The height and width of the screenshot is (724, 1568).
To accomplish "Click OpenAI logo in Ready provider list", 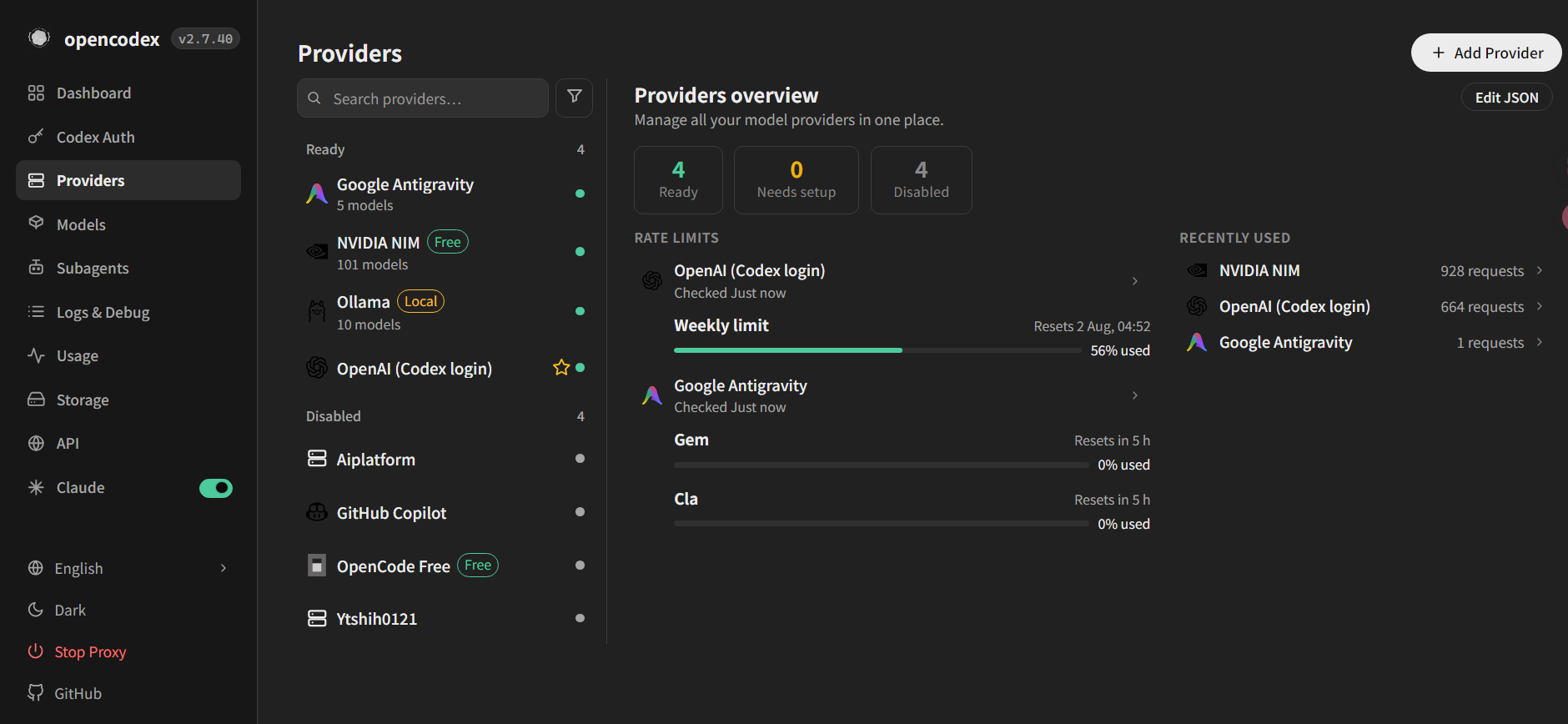I will click(x=317, y=367).
